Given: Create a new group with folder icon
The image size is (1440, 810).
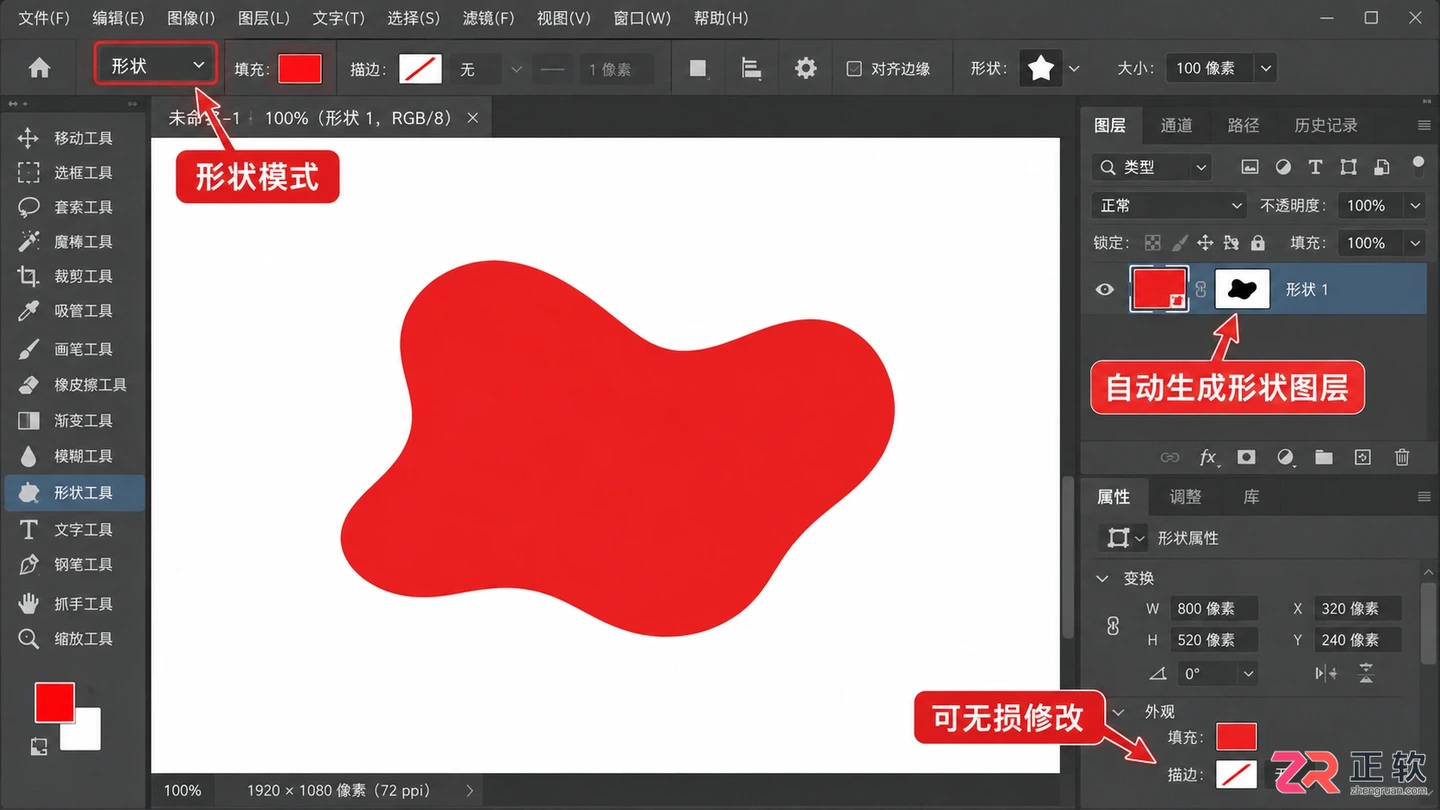Looking at the screenshot, I should 1324,457.
